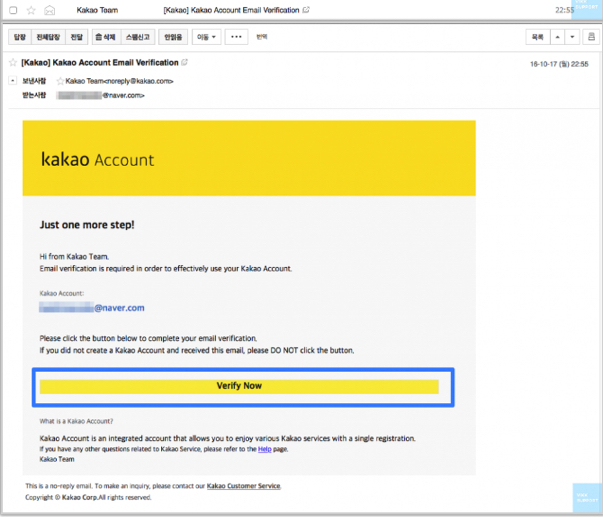Go to previous message with up arrow

click(558, 37)
